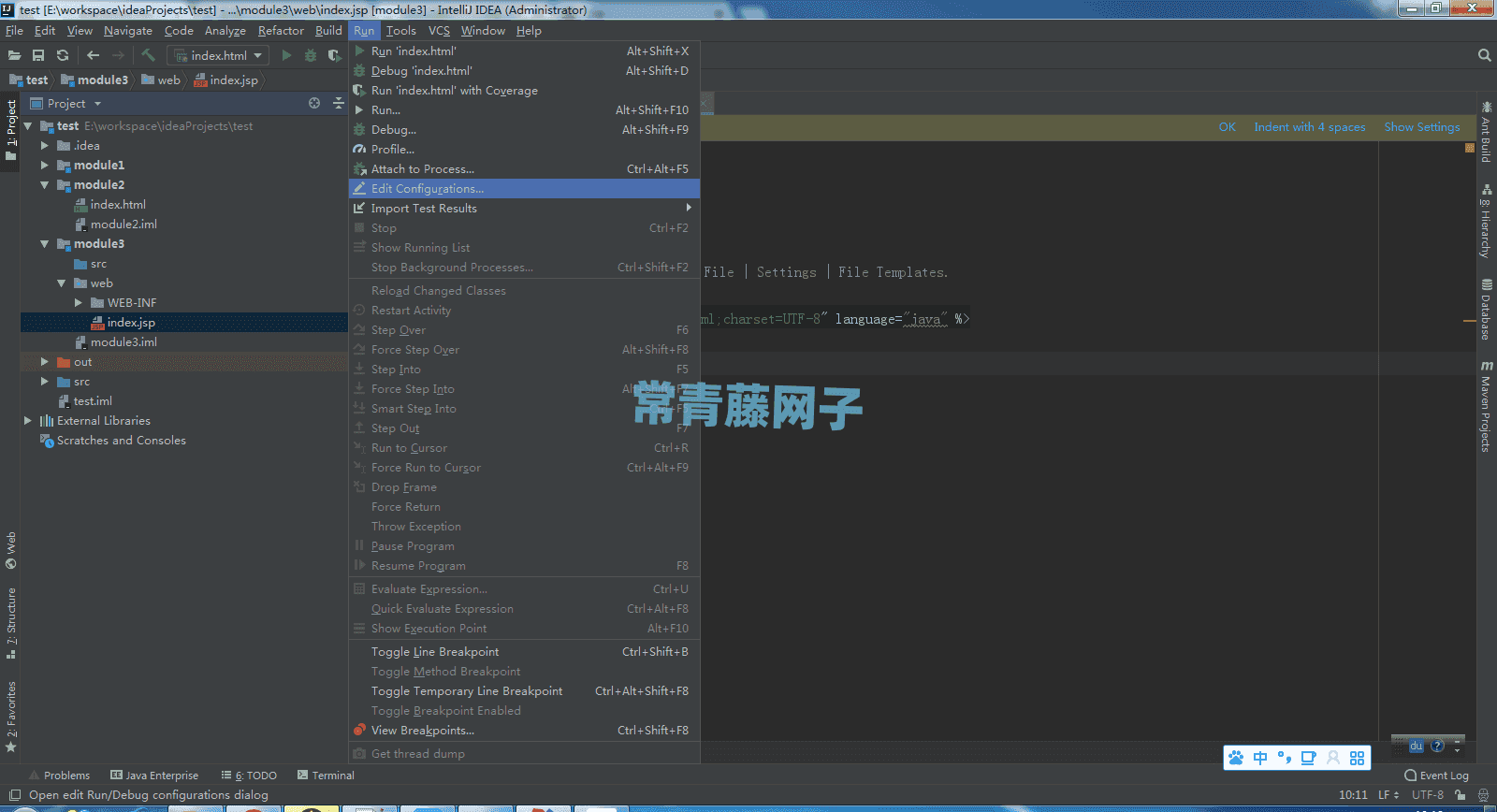Open Favorites side tool tab

(x=11, y=717)
